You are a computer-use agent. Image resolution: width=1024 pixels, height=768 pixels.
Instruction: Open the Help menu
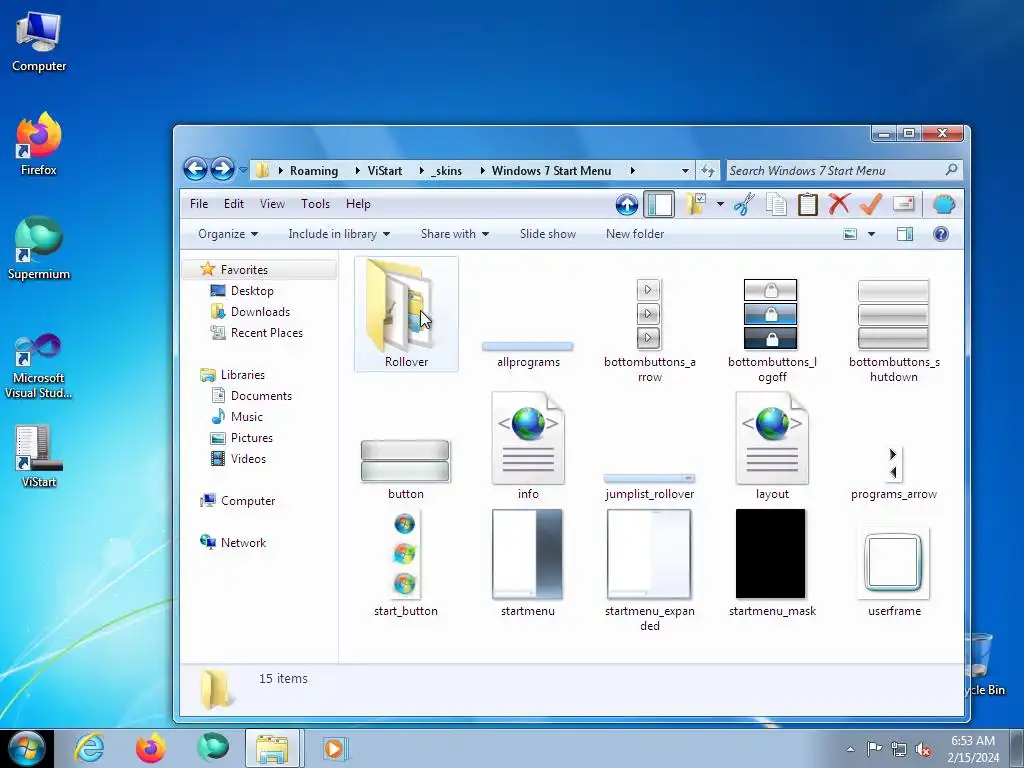pos(358,204)
